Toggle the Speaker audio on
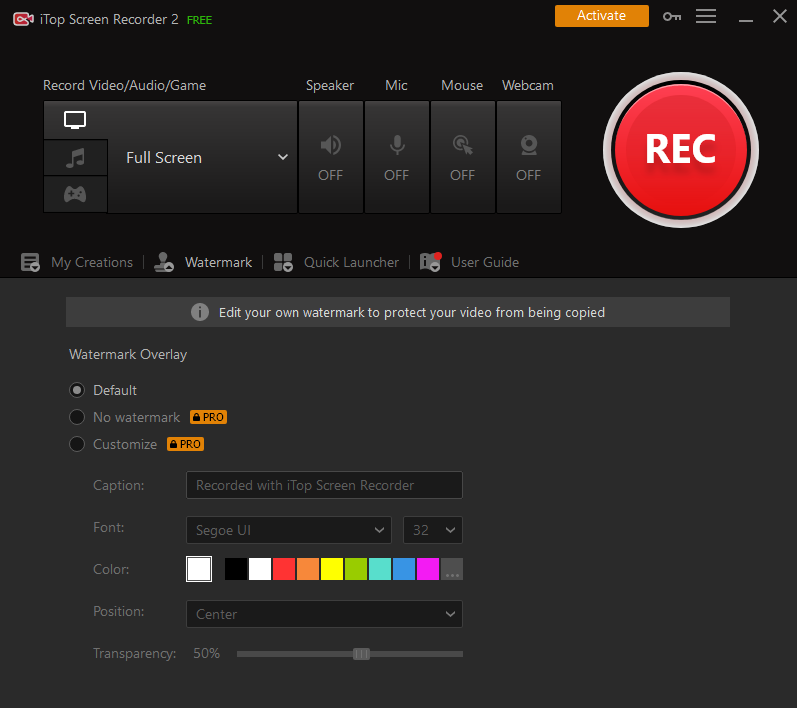 tap(330, 157)
